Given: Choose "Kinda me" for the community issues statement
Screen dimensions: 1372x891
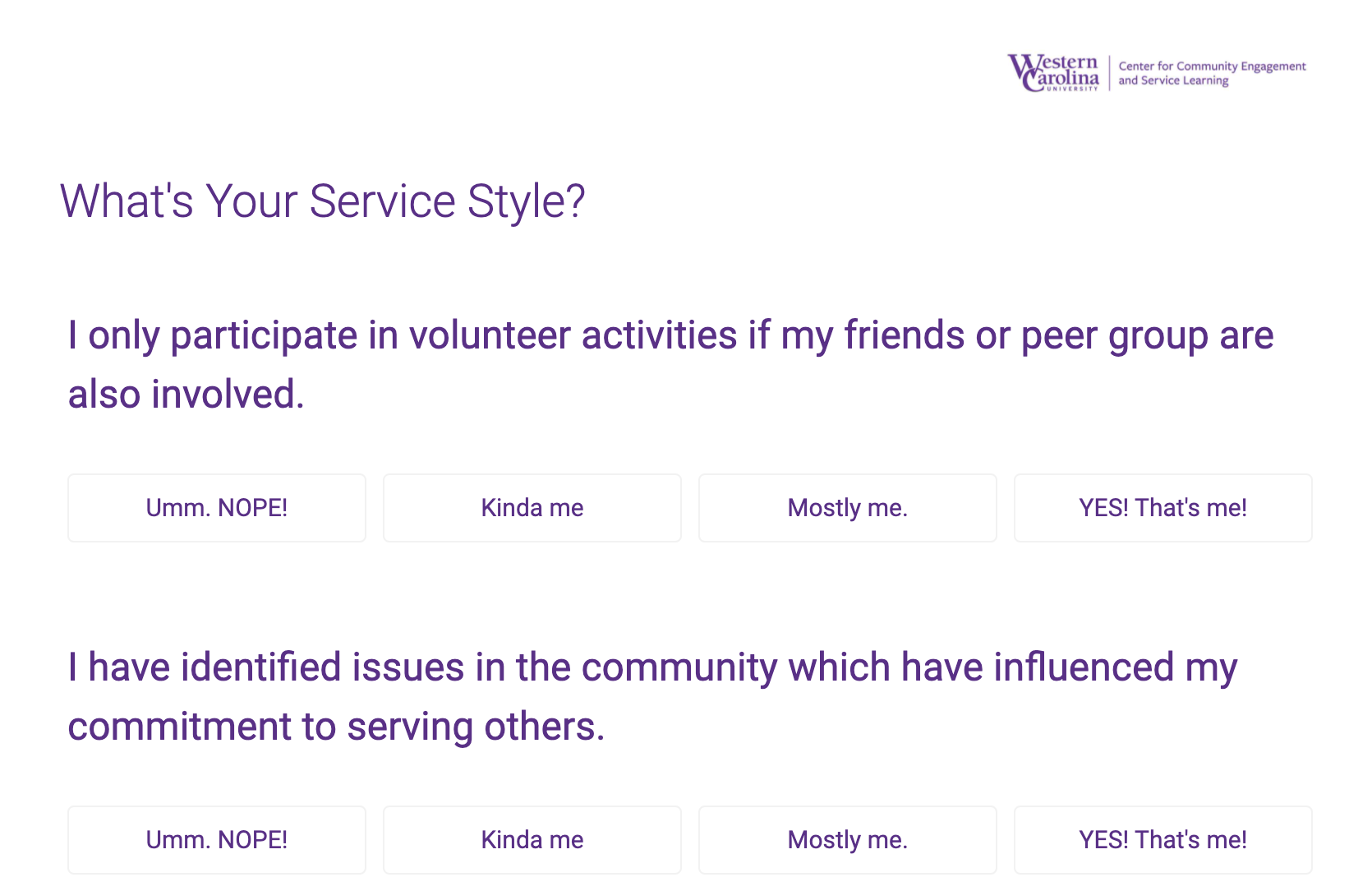Looking at the screenshot, I should point(532,840).
